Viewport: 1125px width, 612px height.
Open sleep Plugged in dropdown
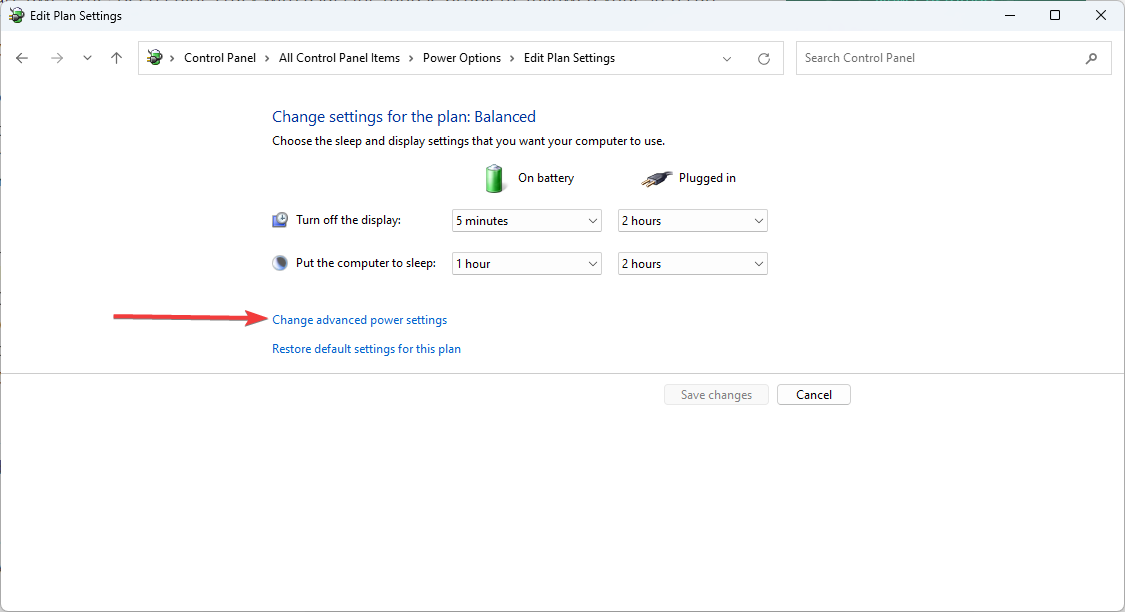click(x=692, y=264)
